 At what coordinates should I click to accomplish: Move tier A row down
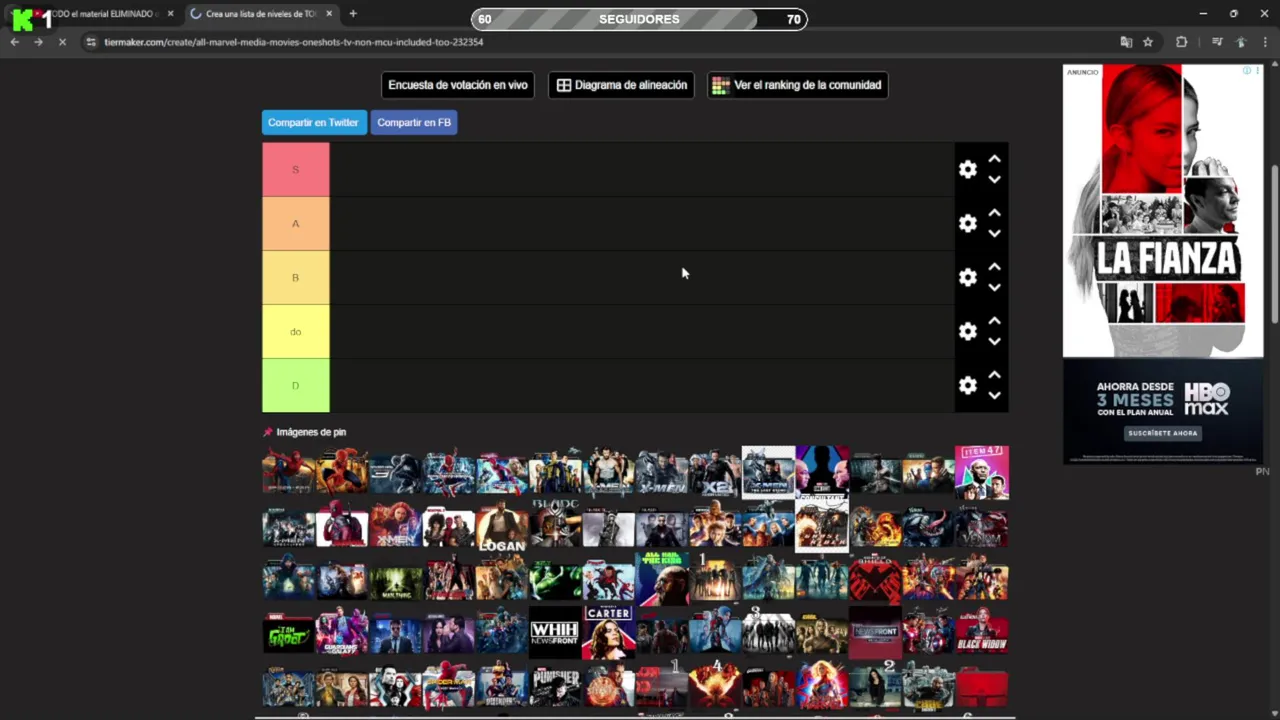coord(994,234)
